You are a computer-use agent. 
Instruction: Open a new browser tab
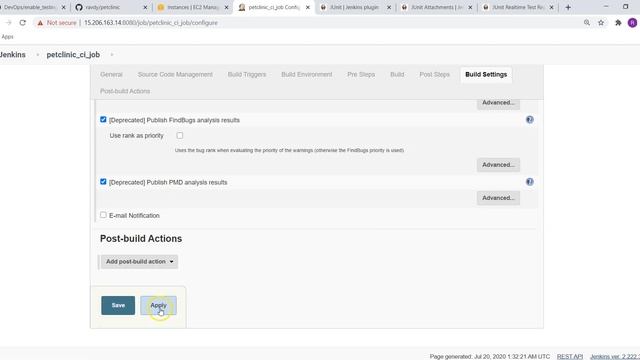point(568,7)
